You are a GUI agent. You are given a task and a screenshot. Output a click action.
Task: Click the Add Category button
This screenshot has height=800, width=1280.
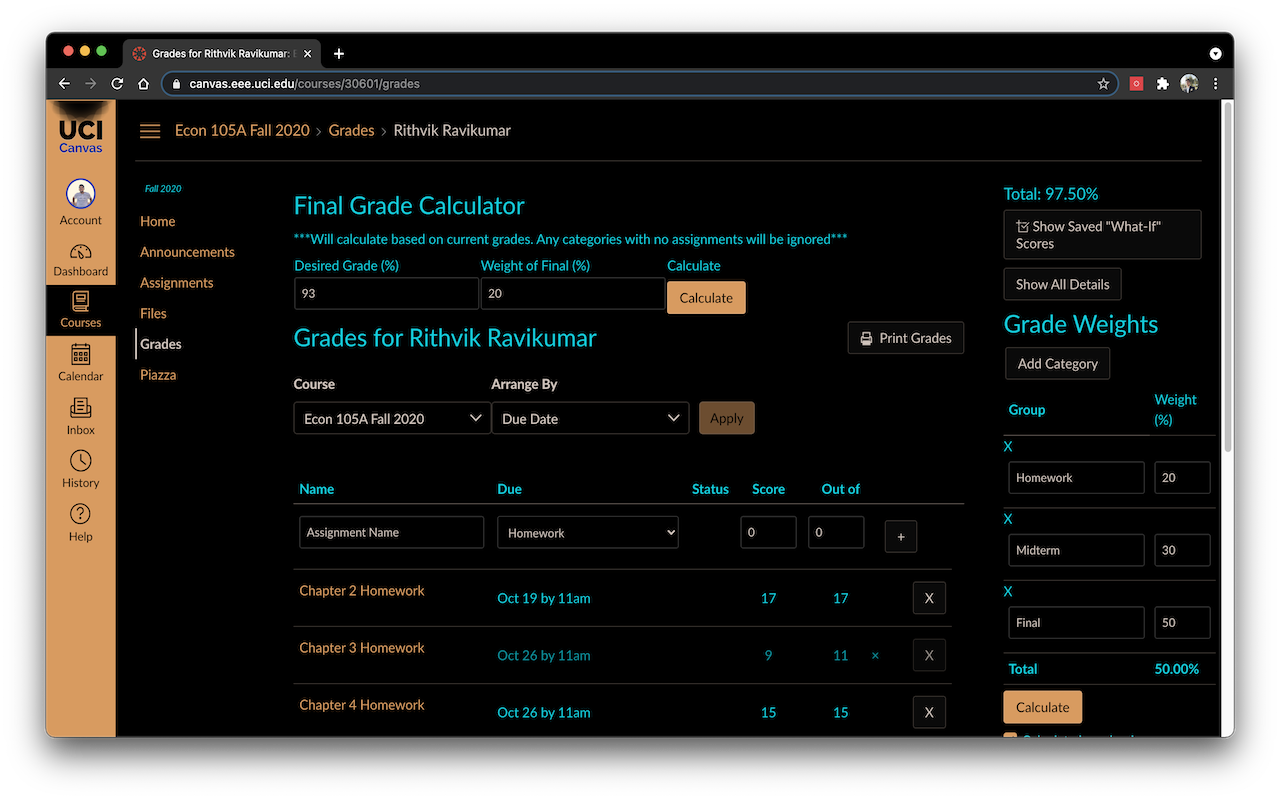(x=1057, y=363)
